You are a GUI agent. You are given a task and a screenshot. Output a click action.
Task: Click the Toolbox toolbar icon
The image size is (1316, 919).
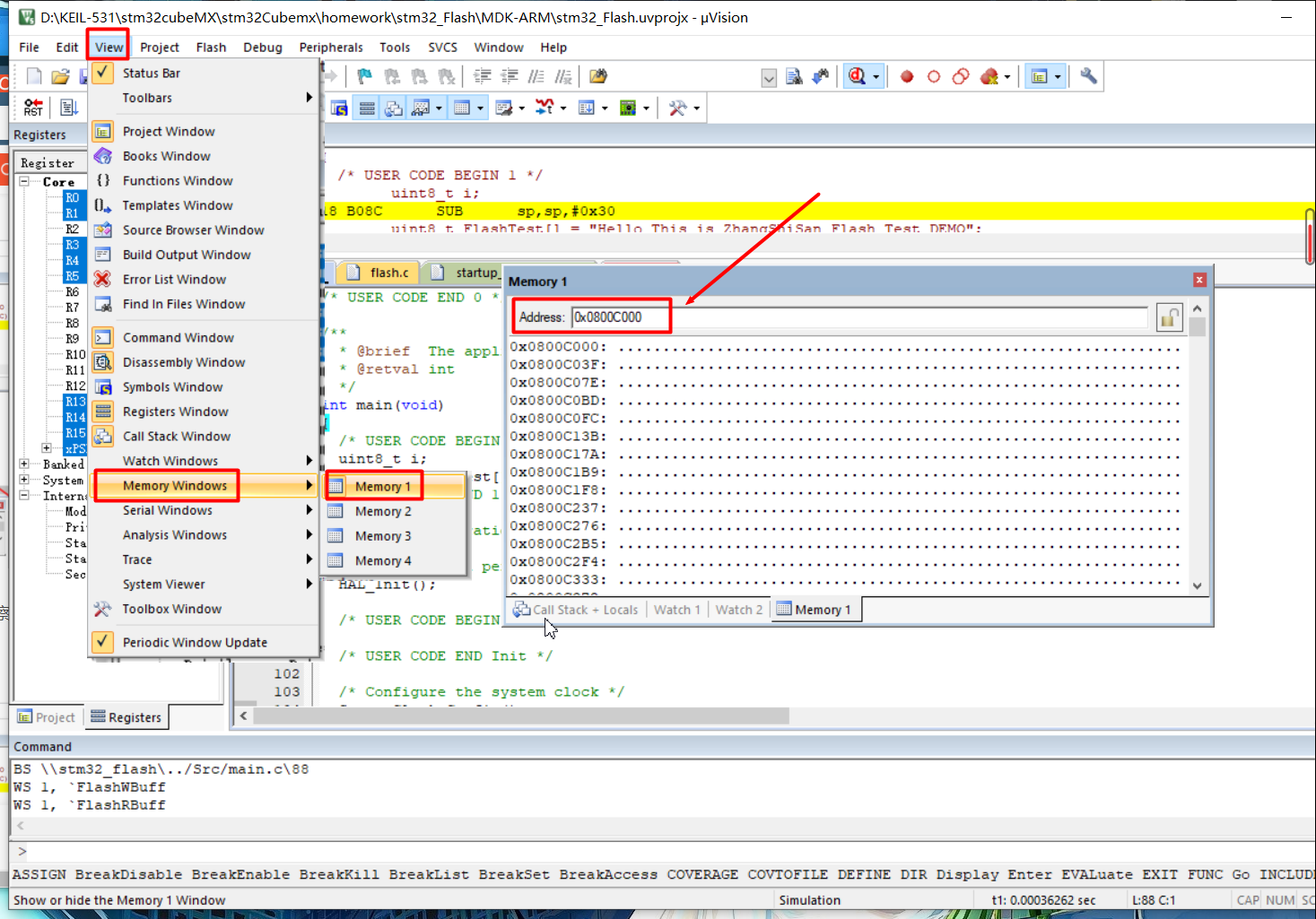(677, 108)
